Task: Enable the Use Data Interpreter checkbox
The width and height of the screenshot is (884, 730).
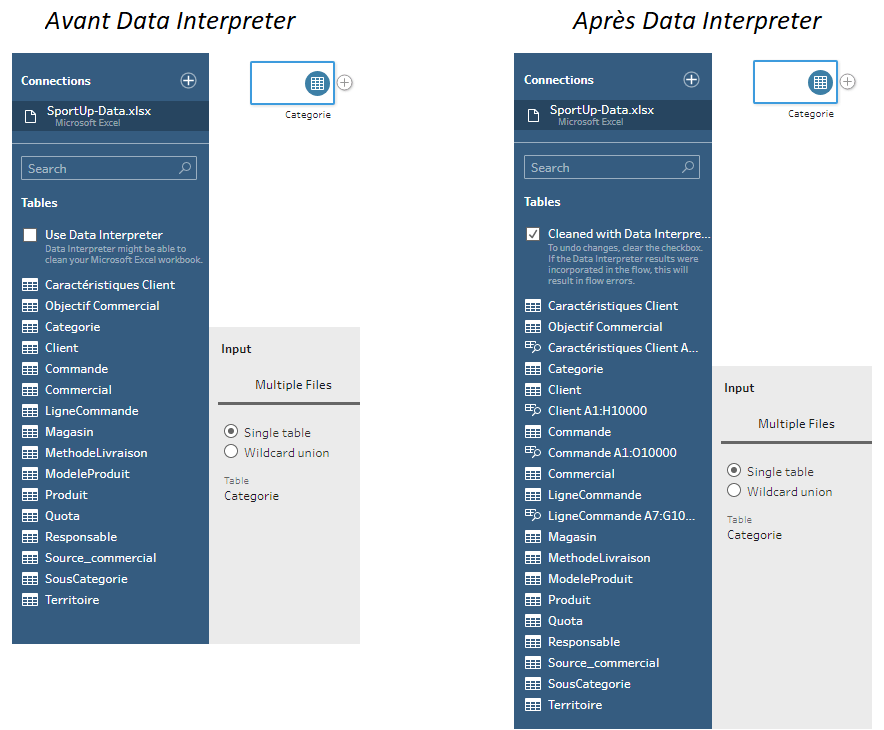Action: (x=30, y=236)
